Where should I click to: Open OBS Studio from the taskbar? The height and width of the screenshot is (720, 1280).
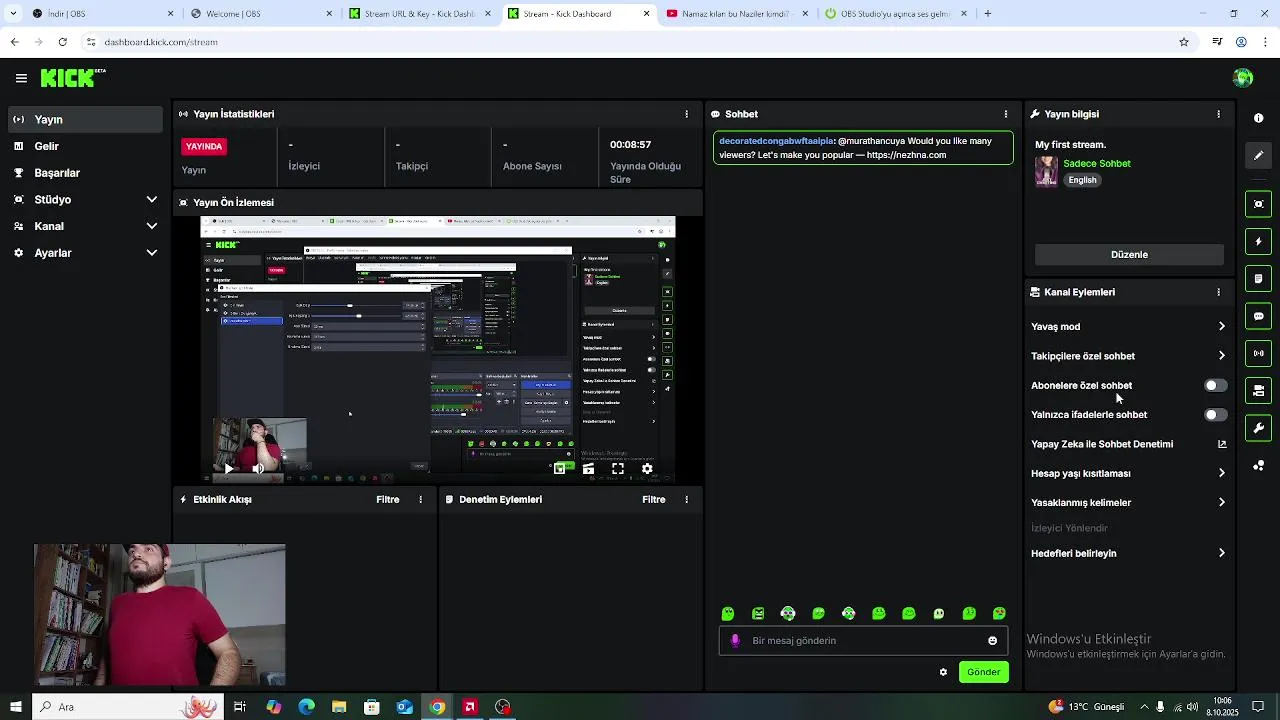503,707
